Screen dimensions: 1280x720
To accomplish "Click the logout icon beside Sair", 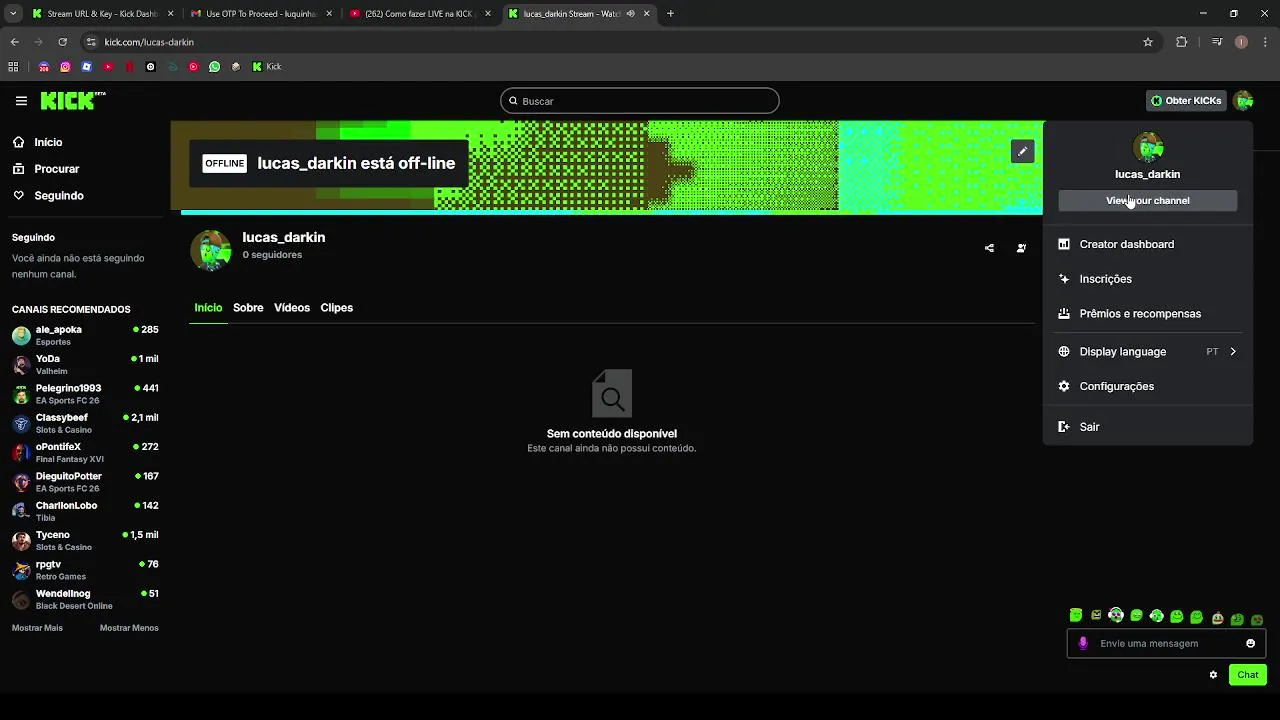I will (x=1064, y=427).
